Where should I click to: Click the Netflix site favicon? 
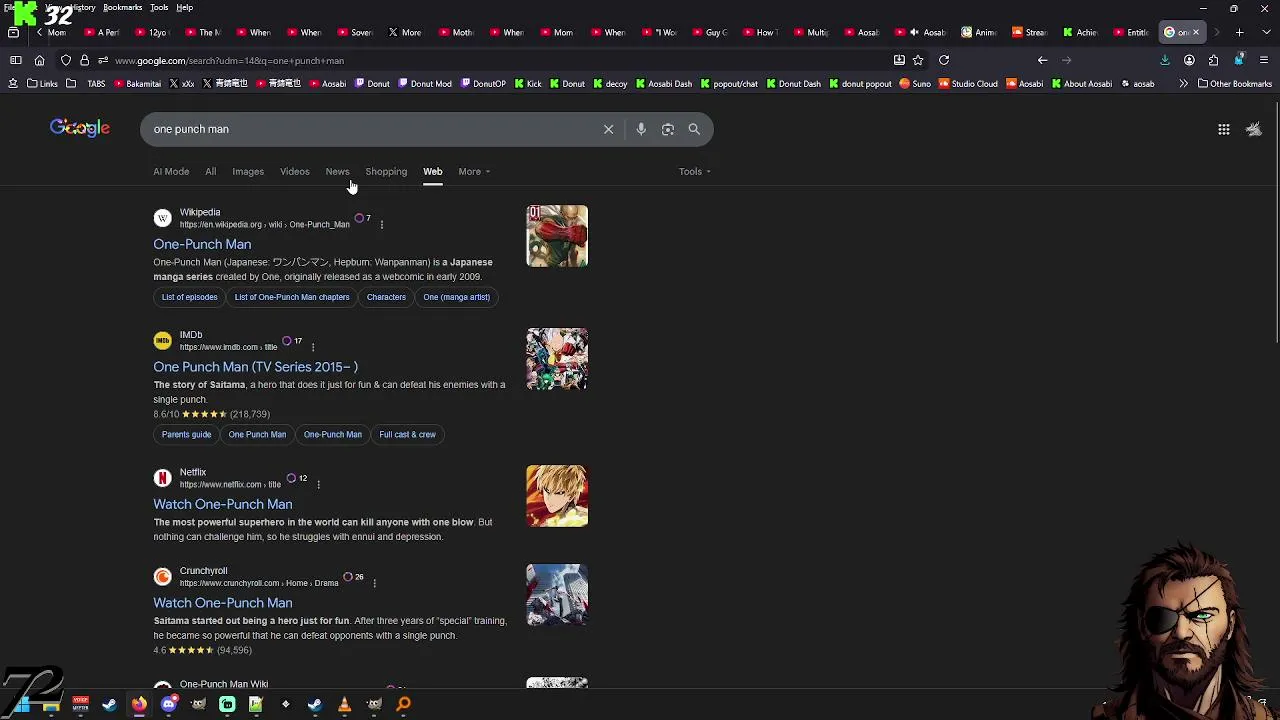point(162,478)
